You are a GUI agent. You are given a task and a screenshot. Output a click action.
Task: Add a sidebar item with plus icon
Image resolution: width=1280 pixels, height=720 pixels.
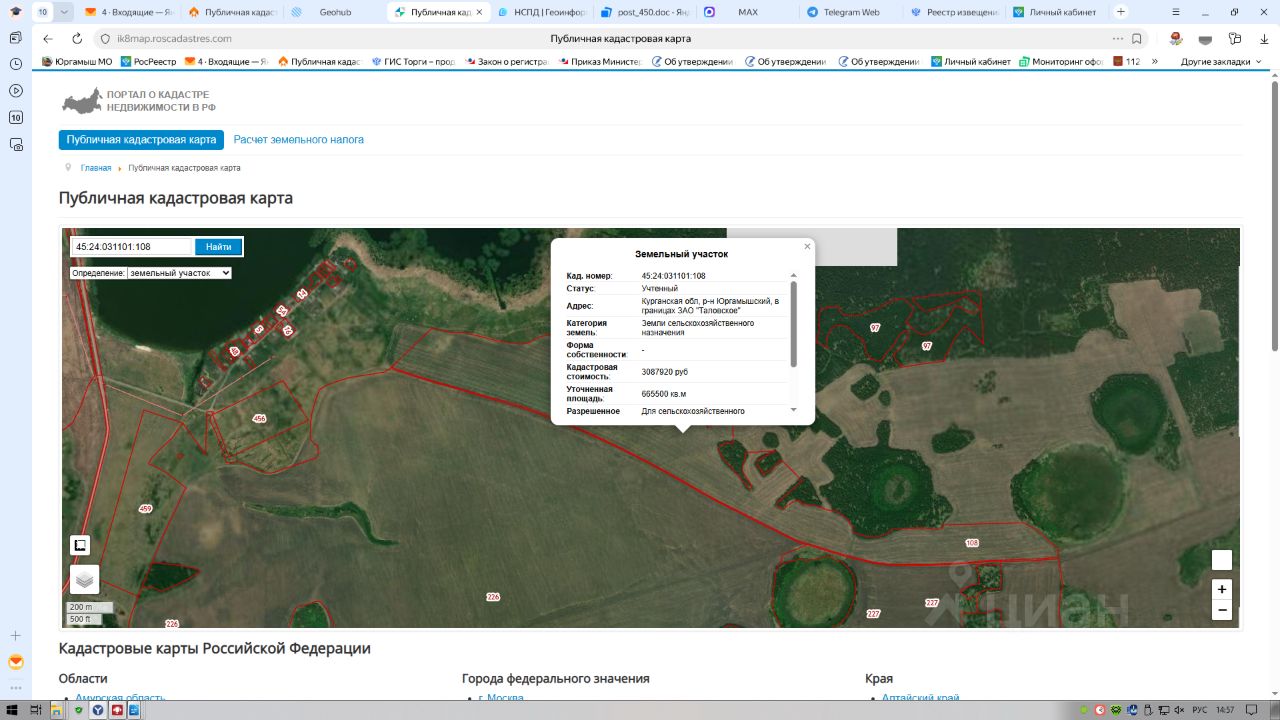[15, 636]
